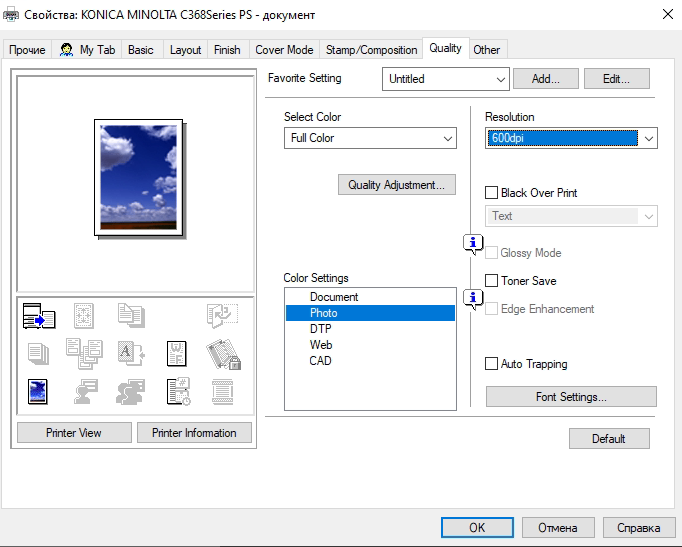Toggle the Edge Enhancement checkbox
The image size is (682, 547).
491,309
